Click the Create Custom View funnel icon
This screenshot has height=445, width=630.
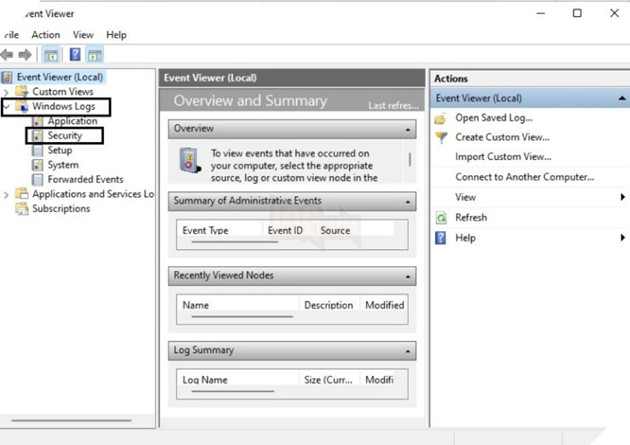point(441,137)
